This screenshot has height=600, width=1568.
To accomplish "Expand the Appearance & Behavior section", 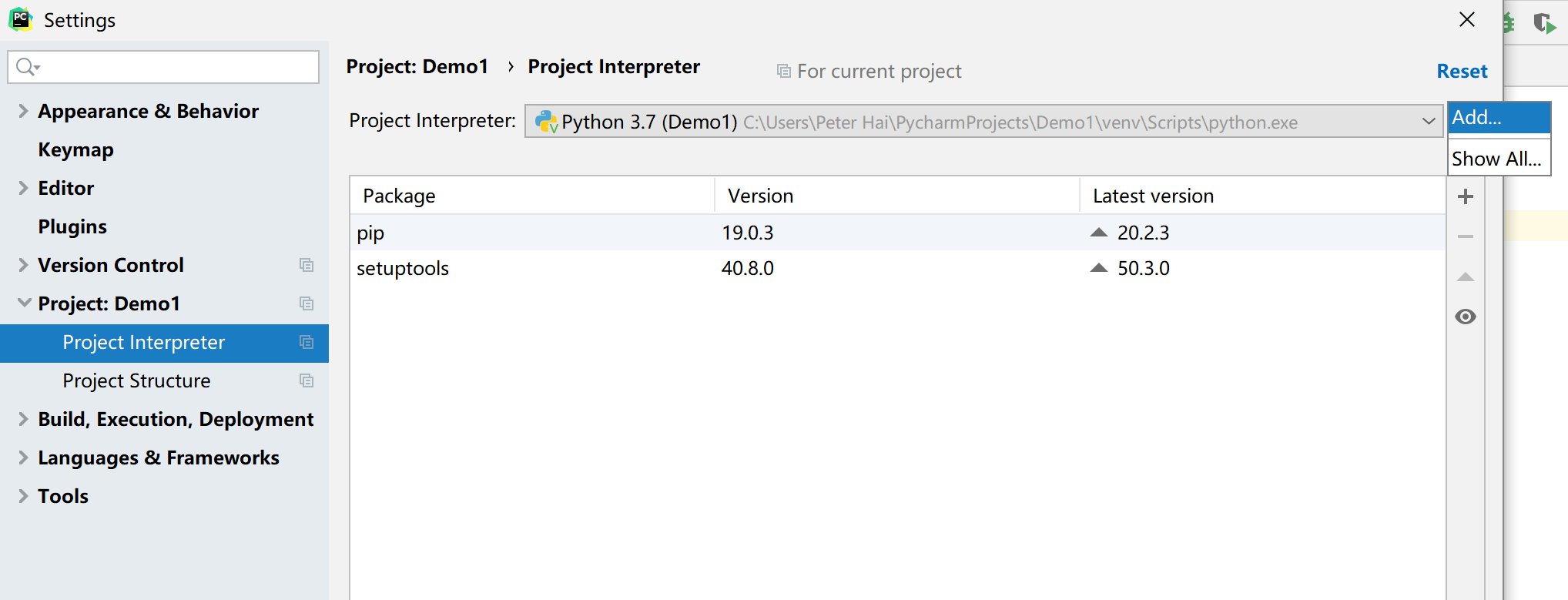I will pos(23,111).
